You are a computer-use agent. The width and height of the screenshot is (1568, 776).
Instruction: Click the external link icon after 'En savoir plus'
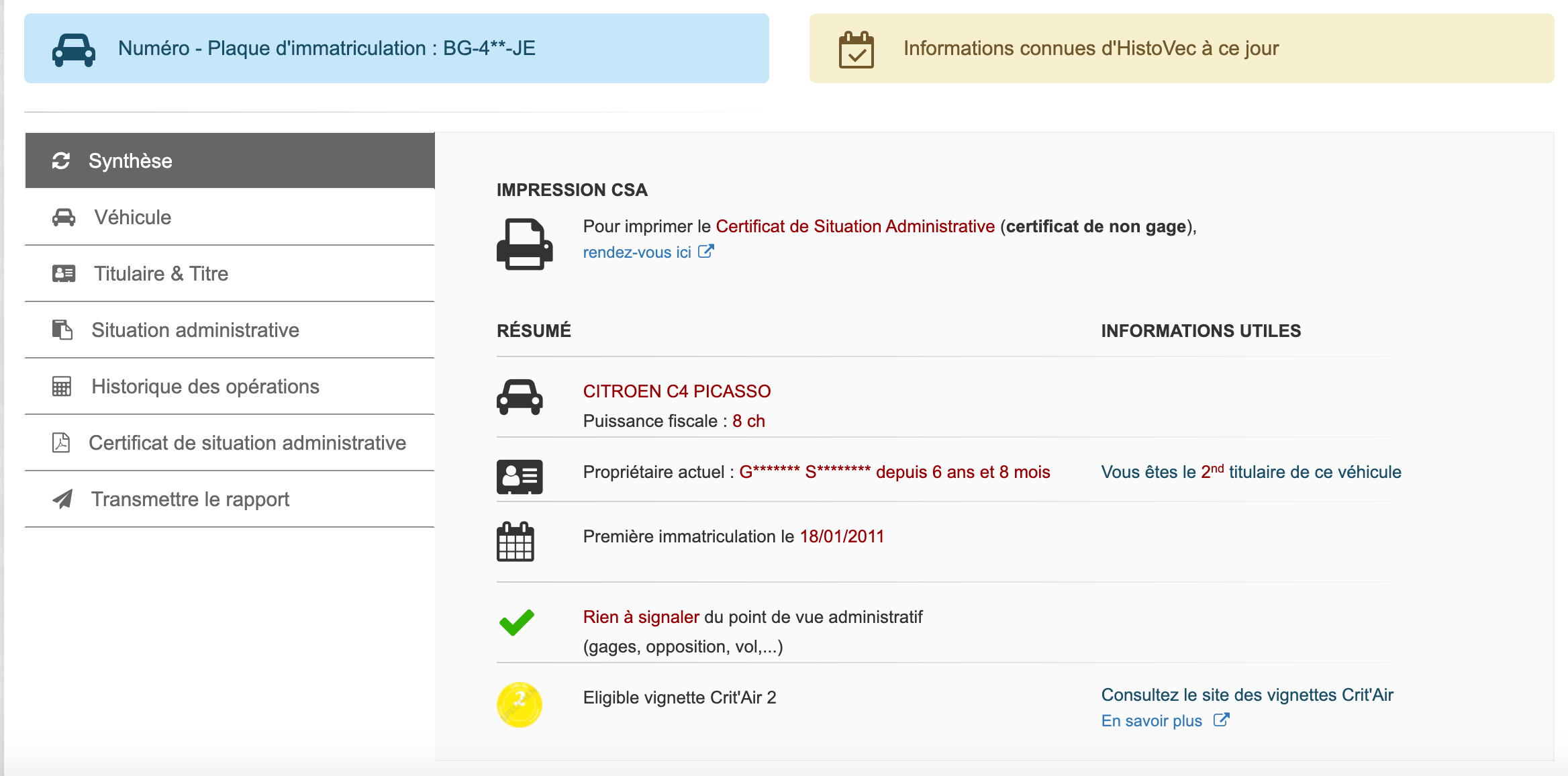(x=1222, y=720)
